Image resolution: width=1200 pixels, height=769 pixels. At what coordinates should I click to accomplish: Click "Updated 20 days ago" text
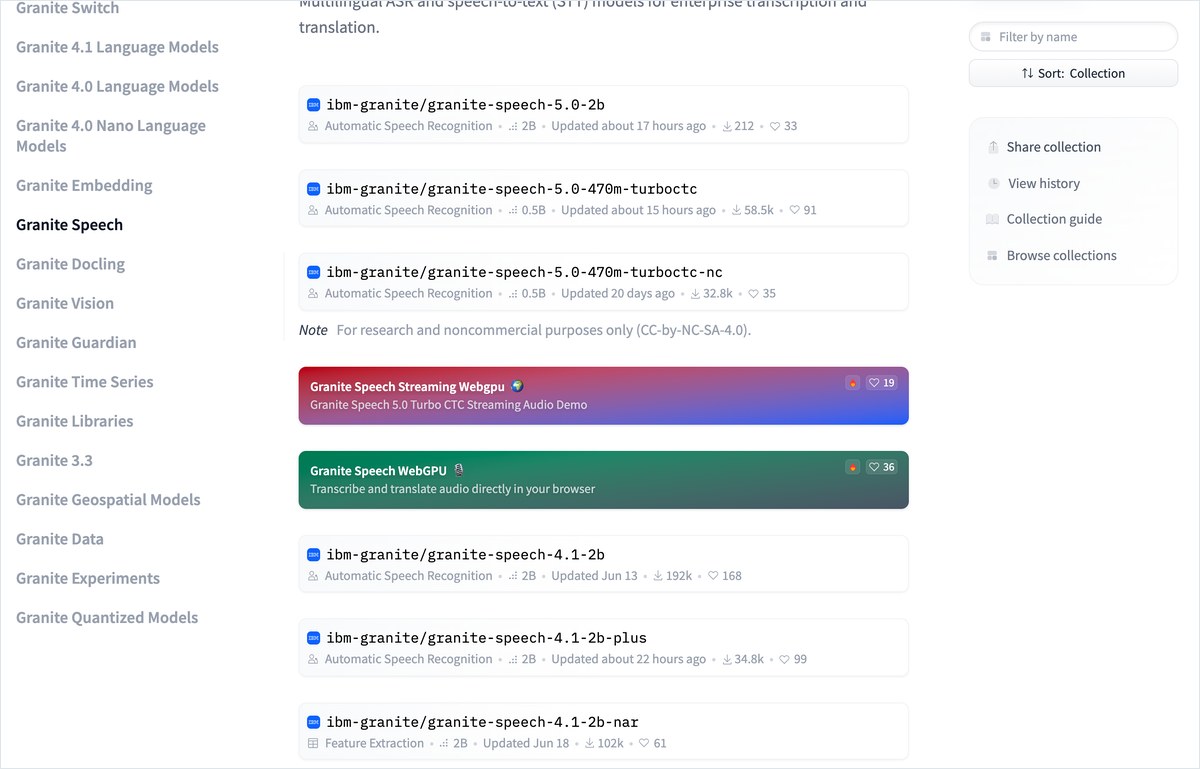[618, 294]
